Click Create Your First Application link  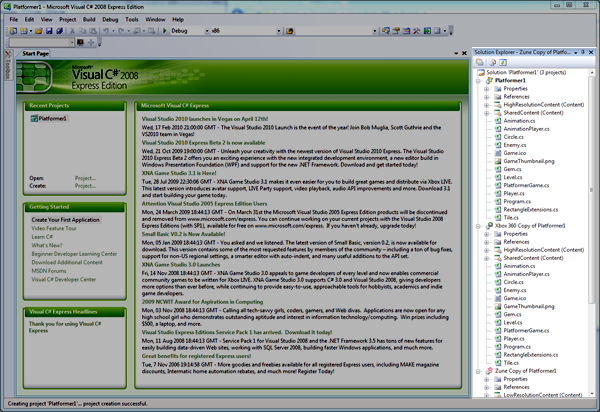click(x=65, y=220)
